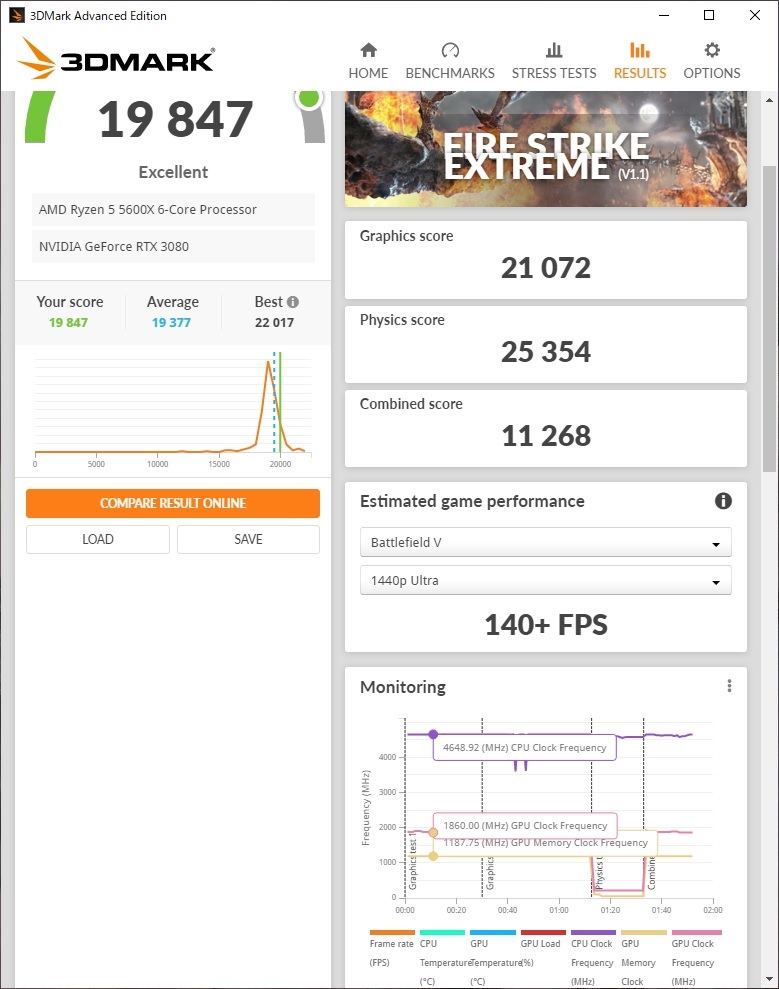
Task: Open the Battlefield V game dropdown
Action: click(x=546, y=542)
